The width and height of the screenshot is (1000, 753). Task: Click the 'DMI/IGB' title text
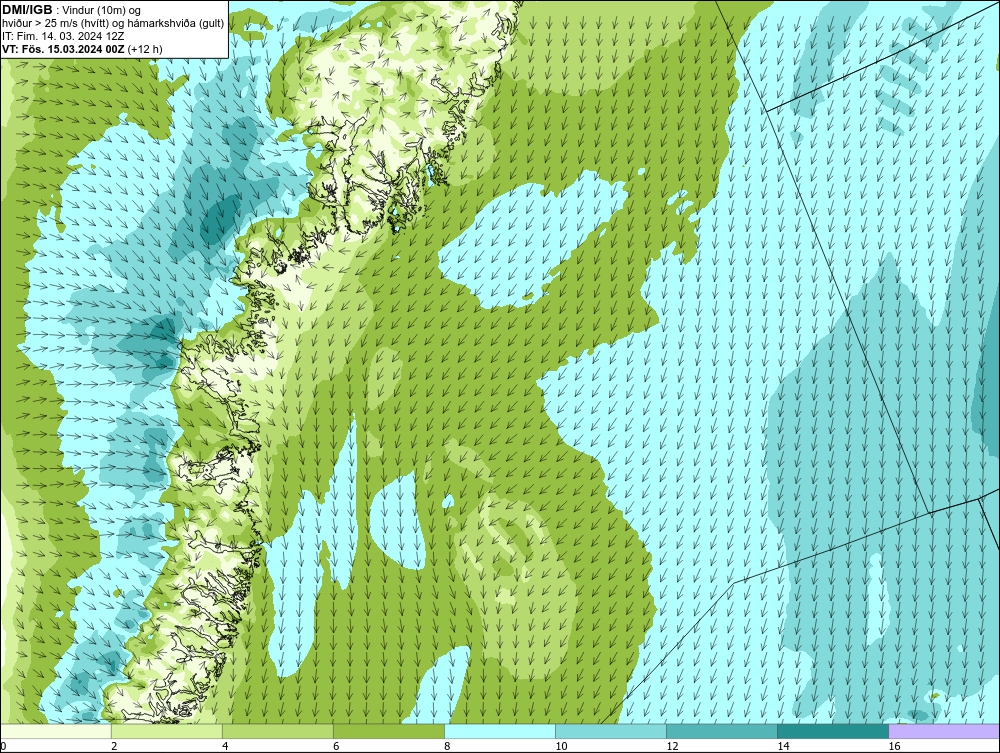(27, 10)
